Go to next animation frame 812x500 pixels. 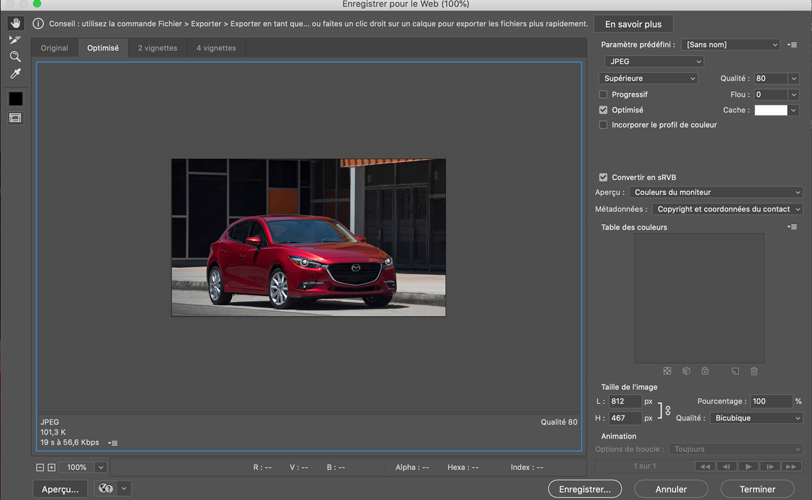click(770, 466)
